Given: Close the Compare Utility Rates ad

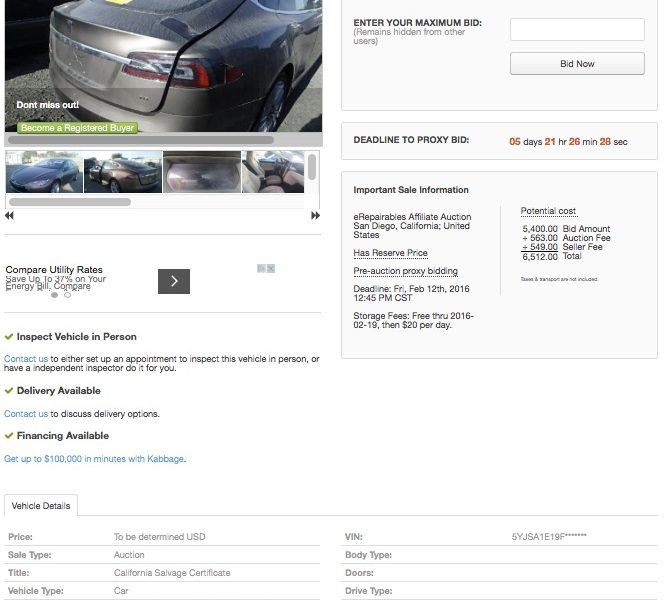Looking at the screenshot, I should point(270,269).
